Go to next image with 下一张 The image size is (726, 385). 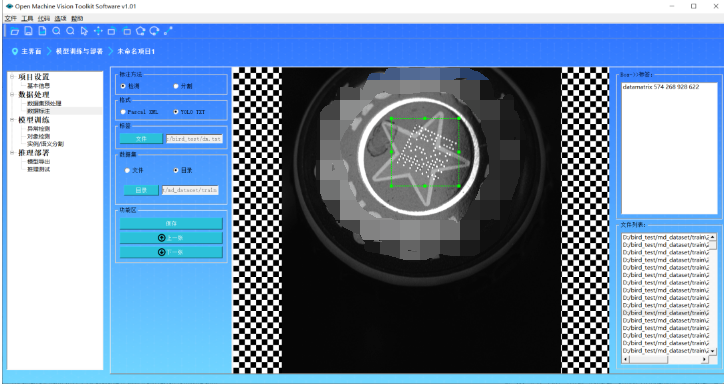pos(171,252)
